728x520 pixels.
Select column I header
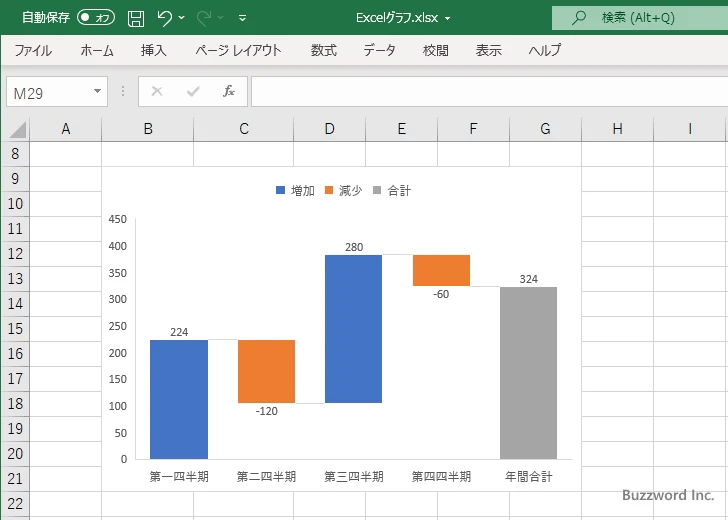point(690,129)
